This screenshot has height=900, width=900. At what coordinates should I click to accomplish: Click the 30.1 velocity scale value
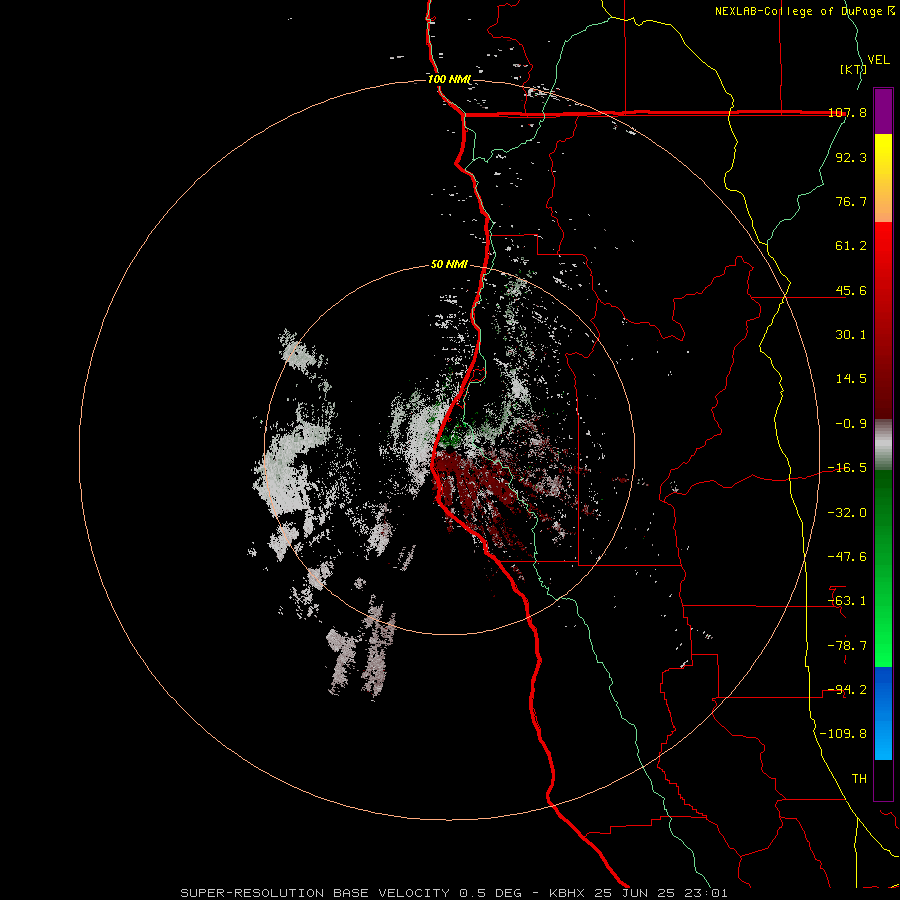point(851,335)
